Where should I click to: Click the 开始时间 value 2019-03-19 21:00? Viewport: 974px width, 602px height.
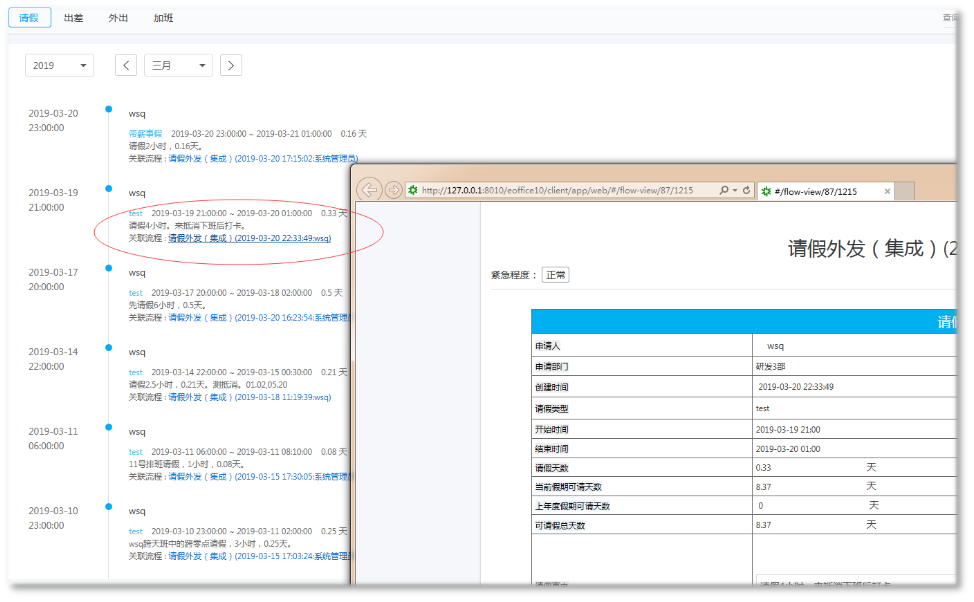coord(788,429)
